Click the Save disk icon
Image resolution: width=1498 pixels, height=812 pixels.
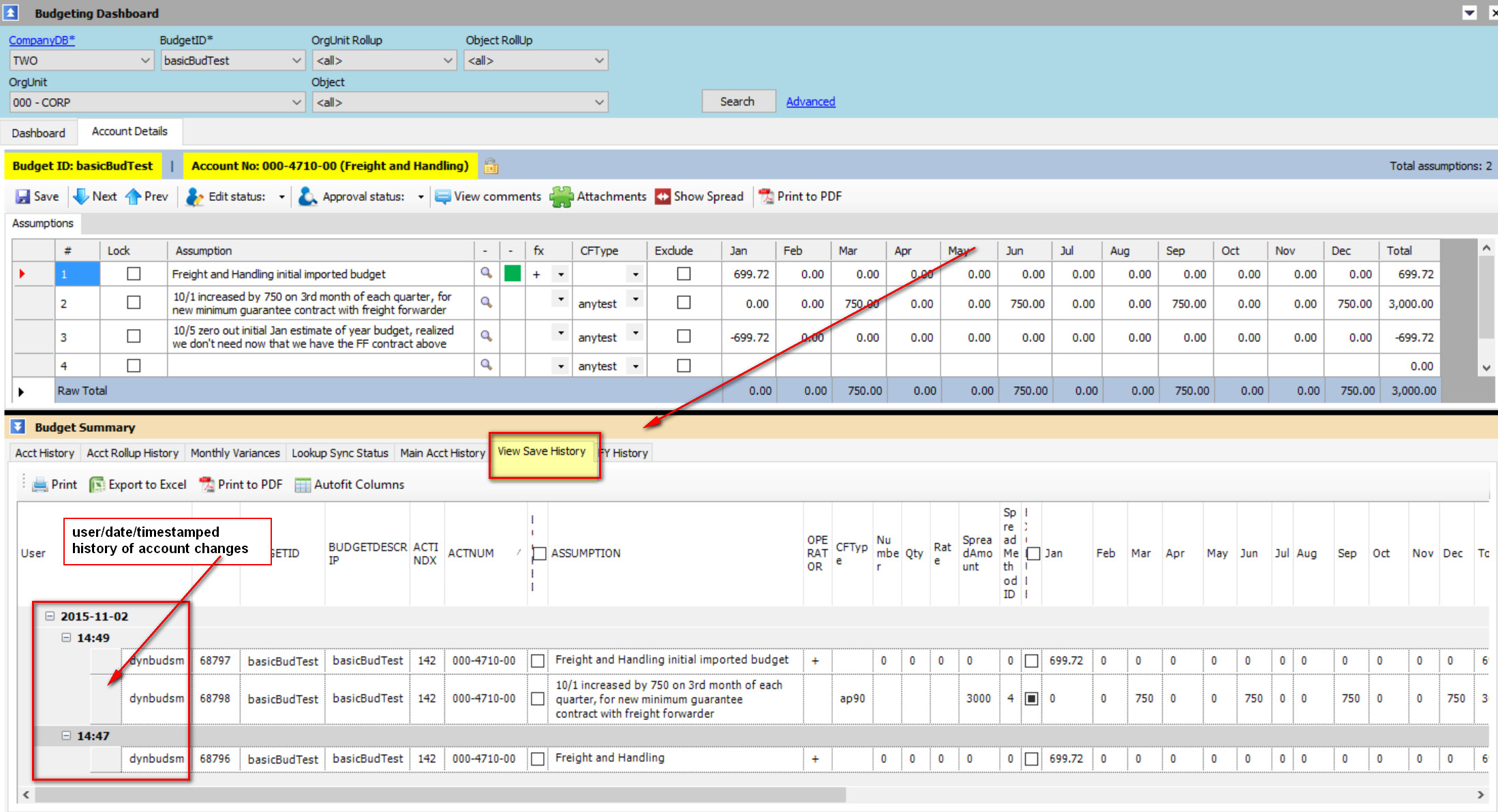(x=23, y=197)
